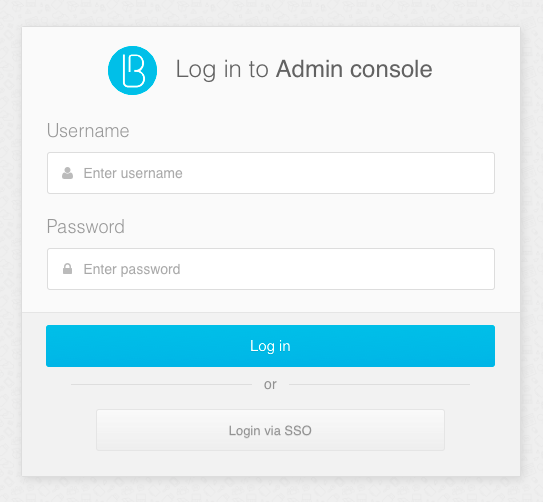Screen dimensions: 543x502
Task: Click the divider line left of "or"
Action: 161,384
